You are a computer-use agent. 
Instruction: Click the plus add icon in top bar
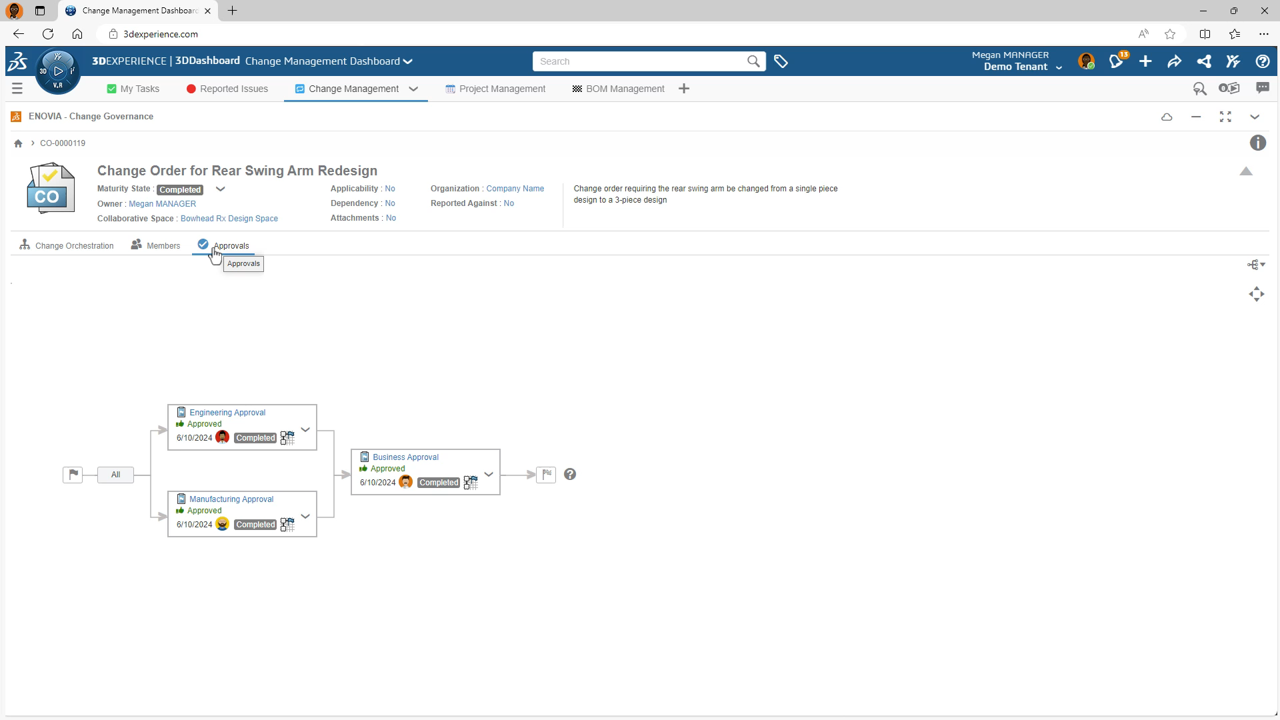click(1146, 62)
